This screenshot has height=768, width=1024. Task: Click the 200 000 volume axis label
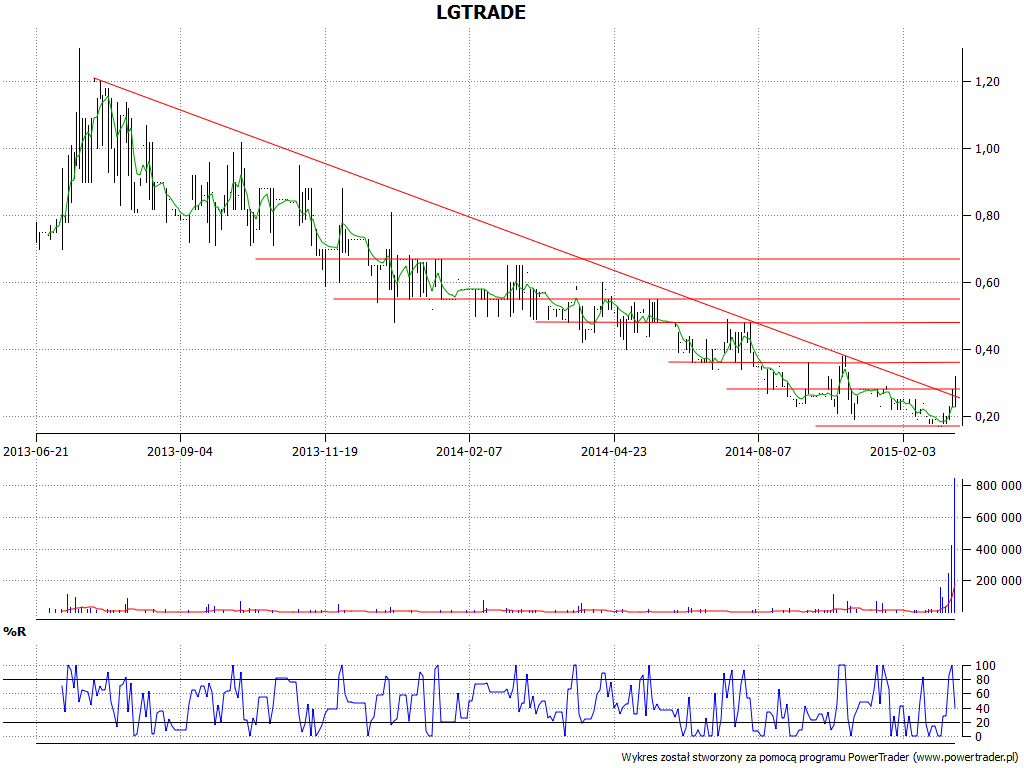[x=991, y=581]
